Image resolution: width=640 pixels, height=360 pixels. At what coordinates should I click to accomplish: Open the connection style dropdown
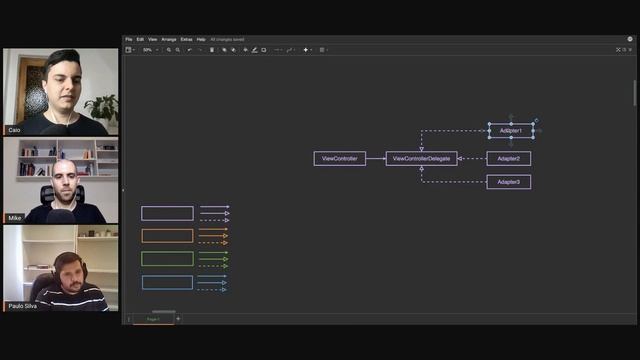(278, 50)
